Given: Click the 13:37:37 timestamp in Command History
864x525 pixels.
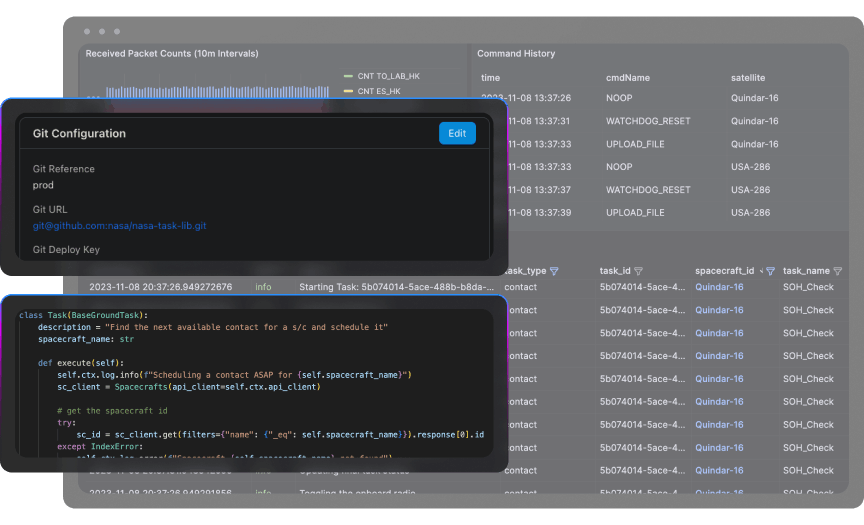Looking at the screenshot, I should [539, 190].
